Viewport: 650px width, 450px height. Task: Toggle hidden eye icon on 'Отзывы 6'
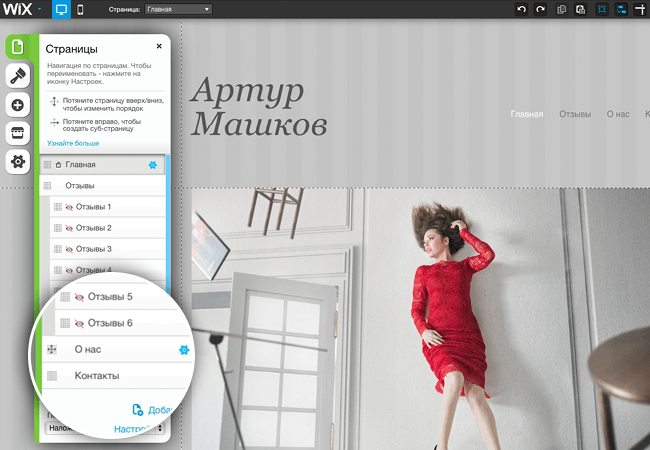click(79, 323)
